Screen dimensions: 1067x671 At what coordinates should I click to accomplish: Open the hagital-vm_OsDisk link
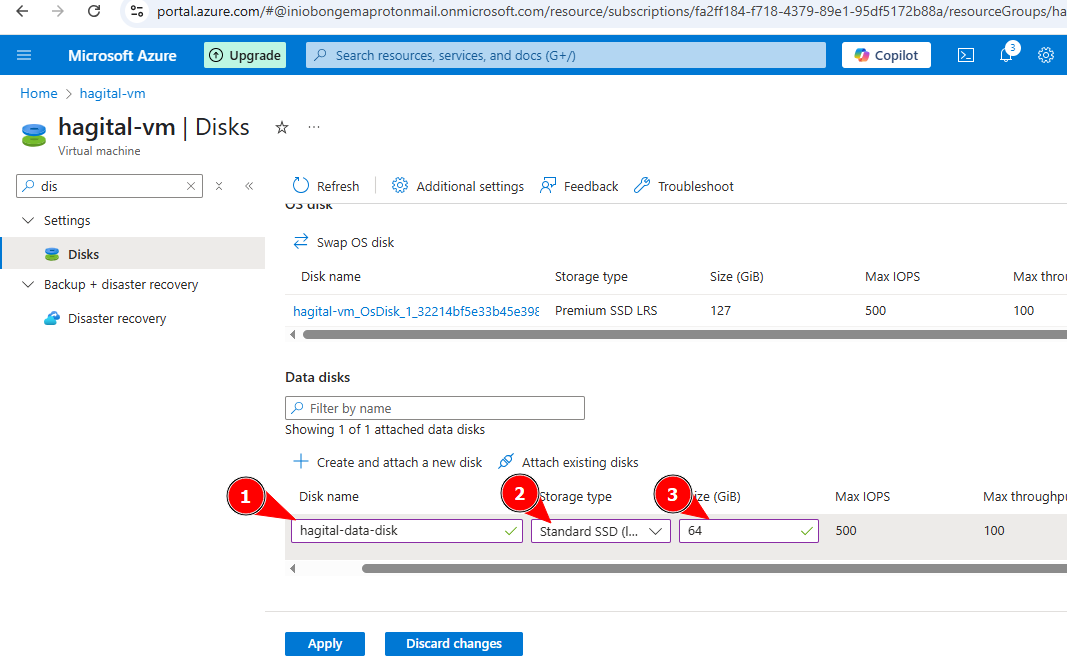[416, 311]
